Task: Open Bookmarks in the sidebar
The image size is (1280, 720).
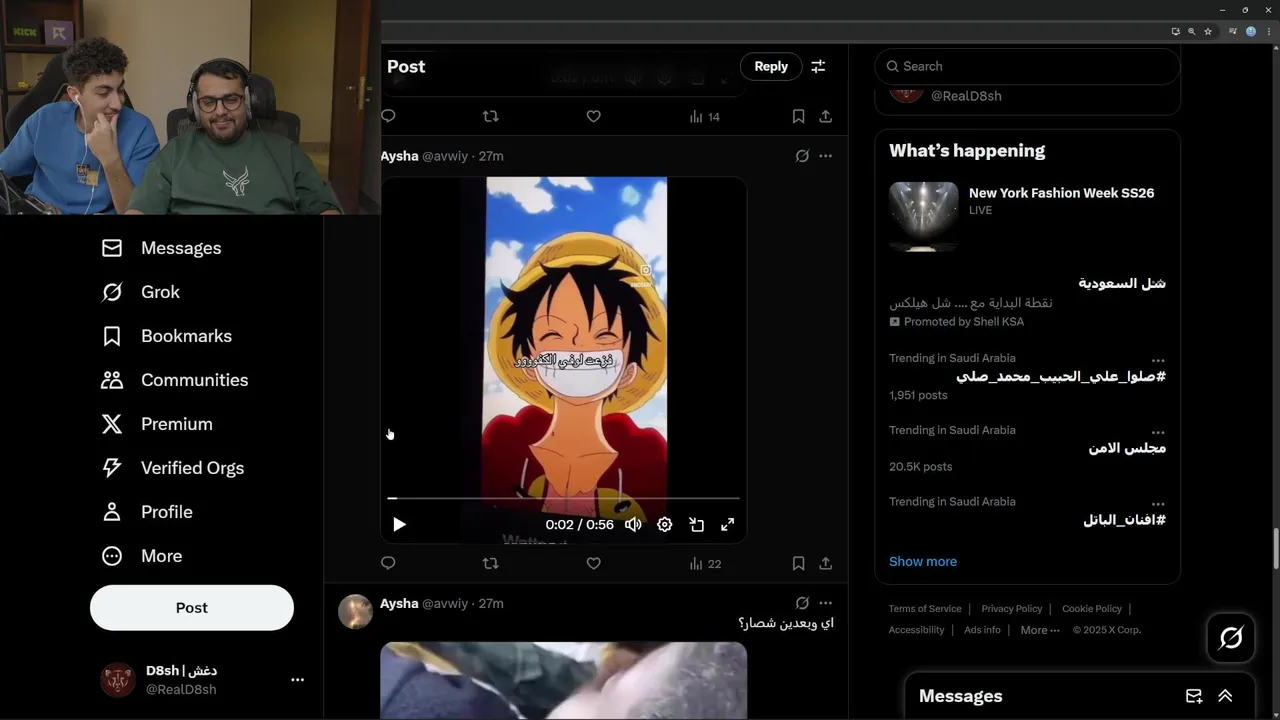Action: click(x=166, y=336)
